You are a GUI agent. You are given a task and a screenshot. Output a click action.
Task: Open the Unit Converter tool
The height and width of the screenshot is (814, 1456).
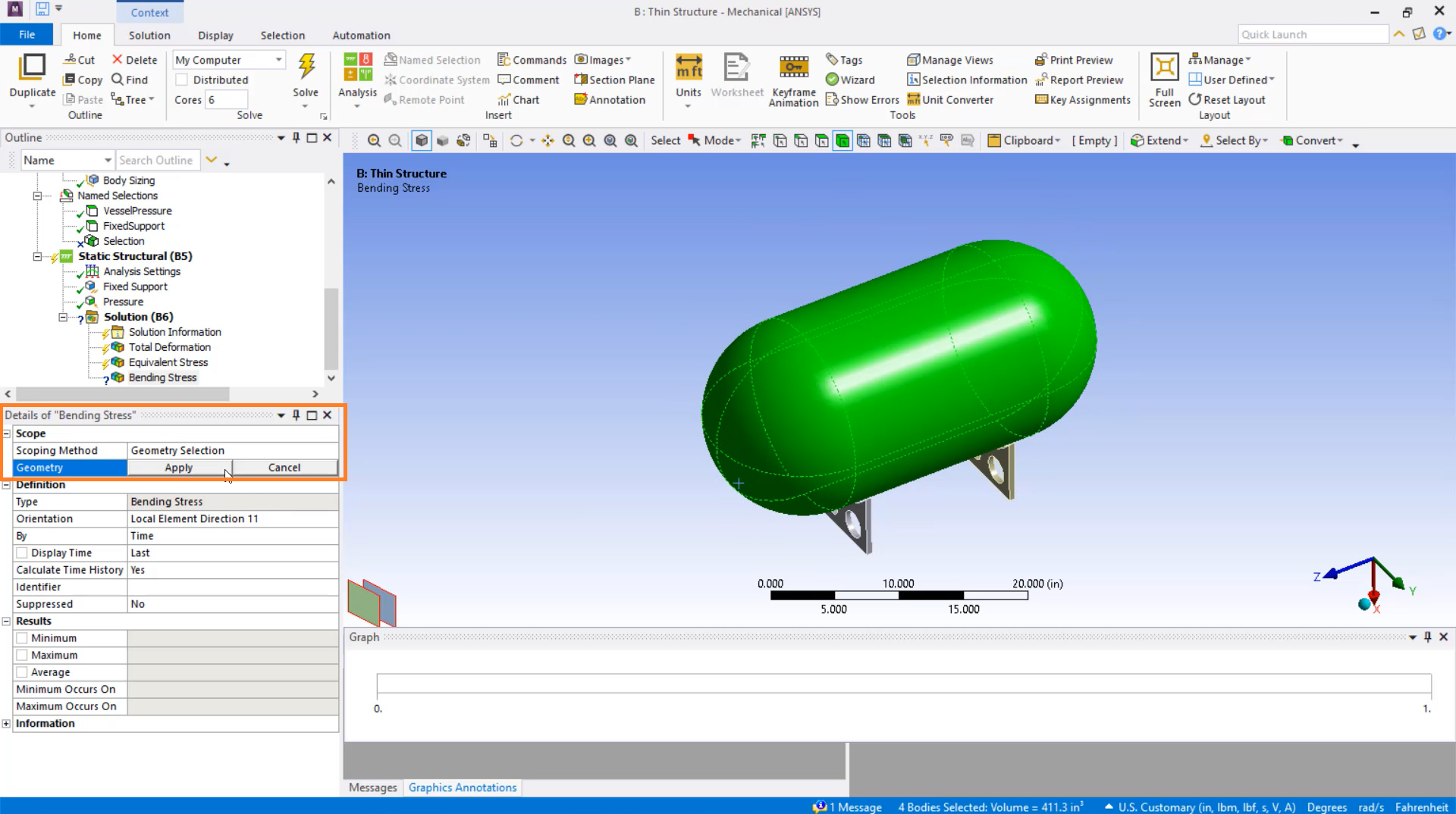click(x=950, y=99)
